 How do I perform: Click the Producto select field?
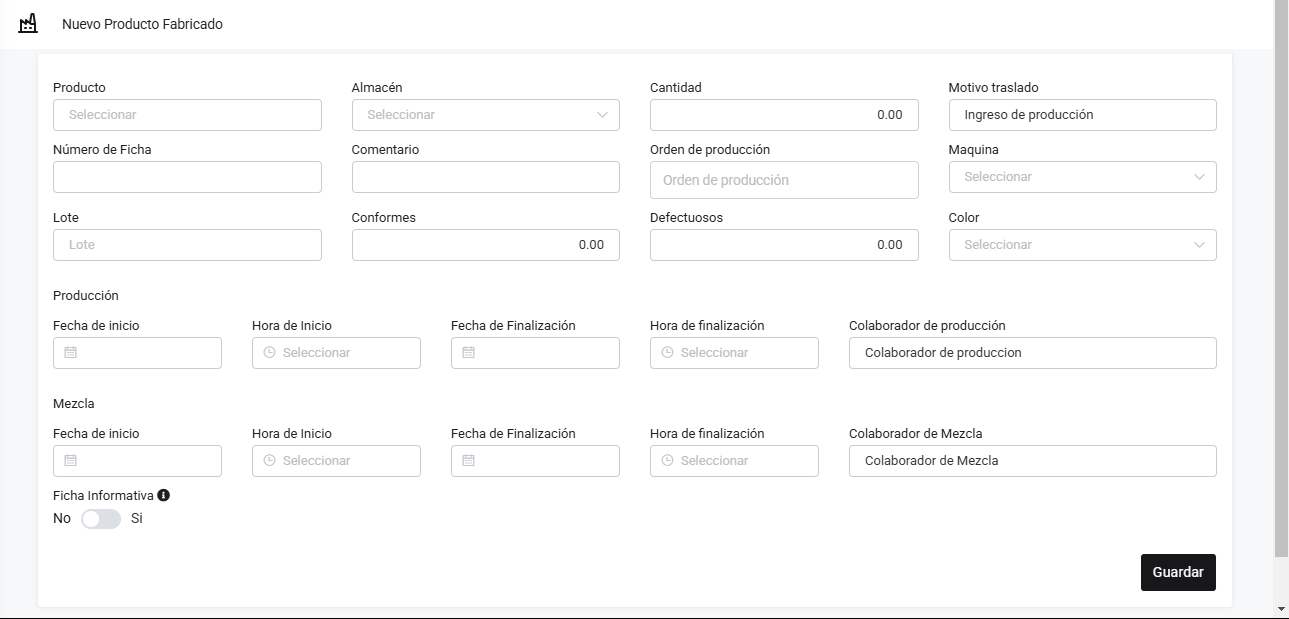pos(187,115)
